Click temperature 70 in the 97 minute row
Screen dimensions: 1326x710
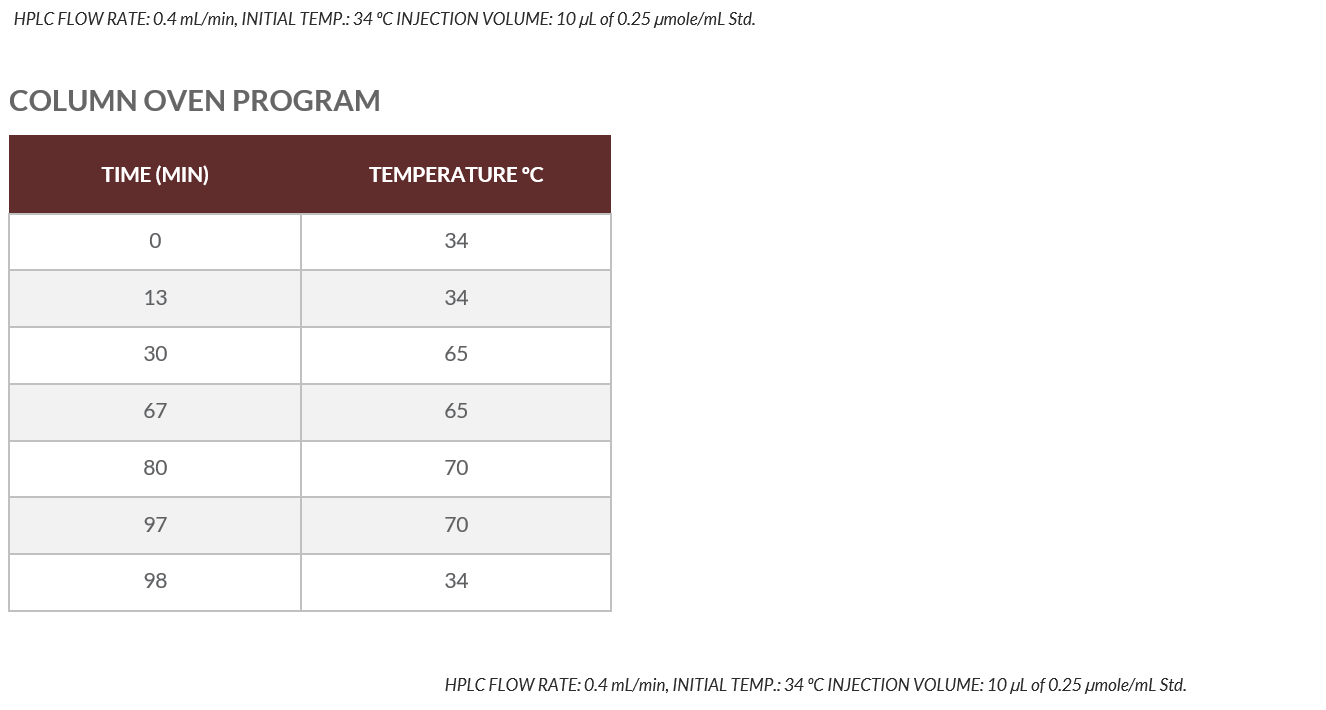point(456,525)
